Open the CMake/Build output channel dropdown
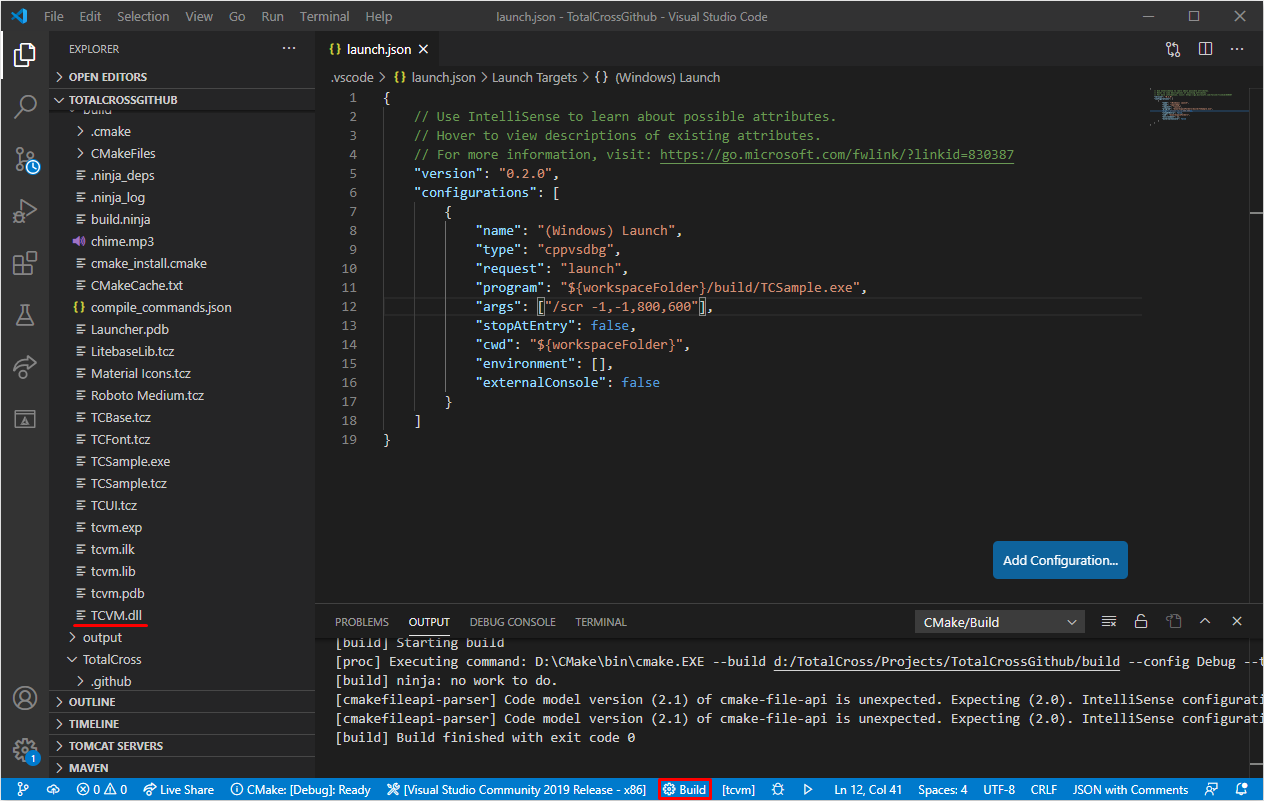 click(x=1000, y=622)
